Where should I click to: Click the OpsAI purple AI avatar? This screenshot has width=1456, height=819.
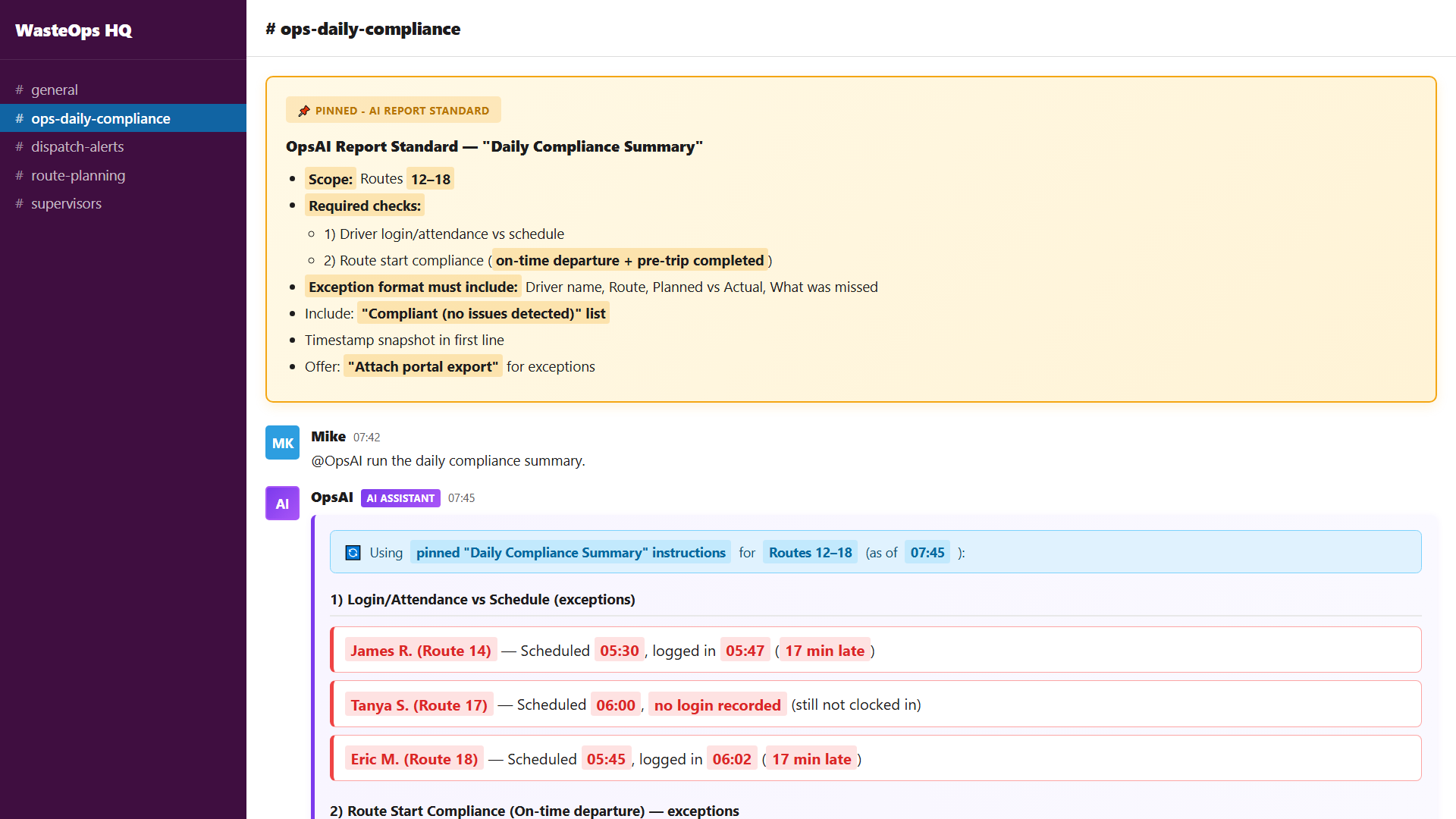tap(282, 503)
